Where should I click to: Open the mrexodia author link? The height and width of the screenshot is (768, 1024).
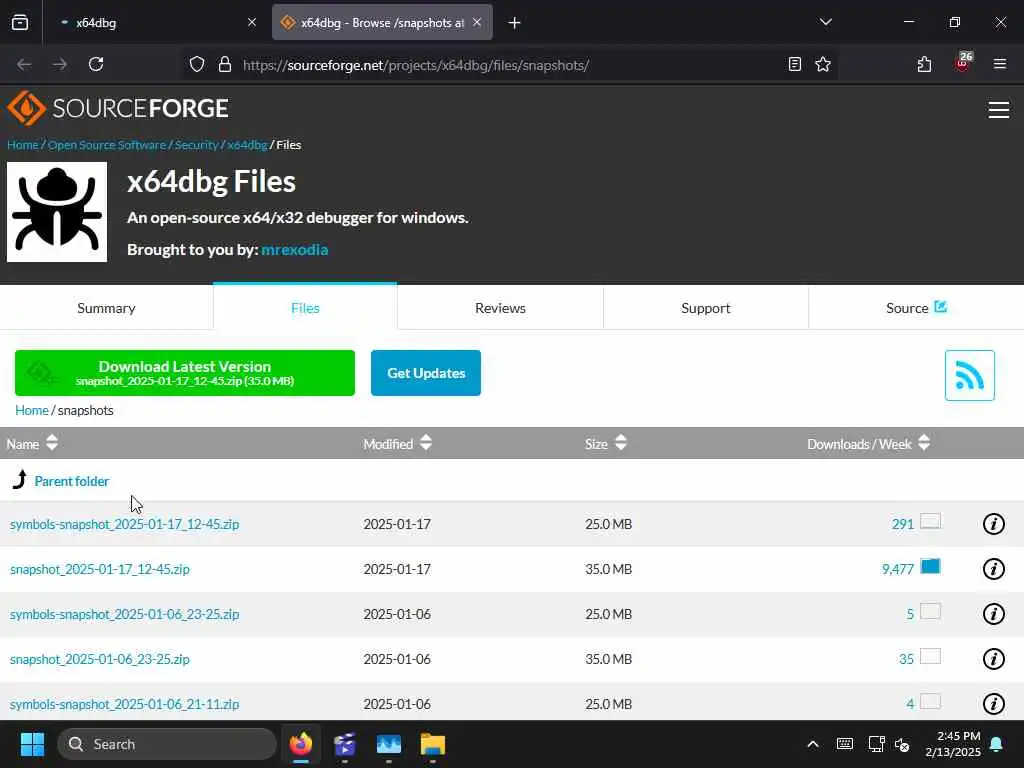[x=295, y=249]
